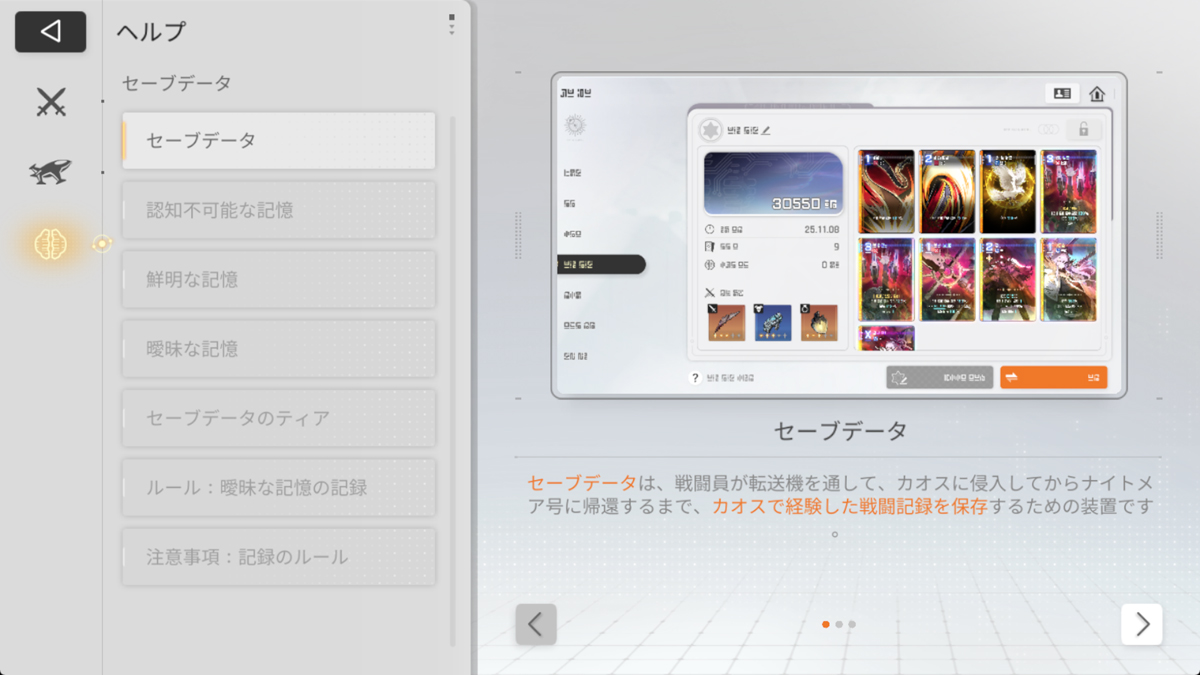Open the crossed swords combat help category

(x=50, y=102)
